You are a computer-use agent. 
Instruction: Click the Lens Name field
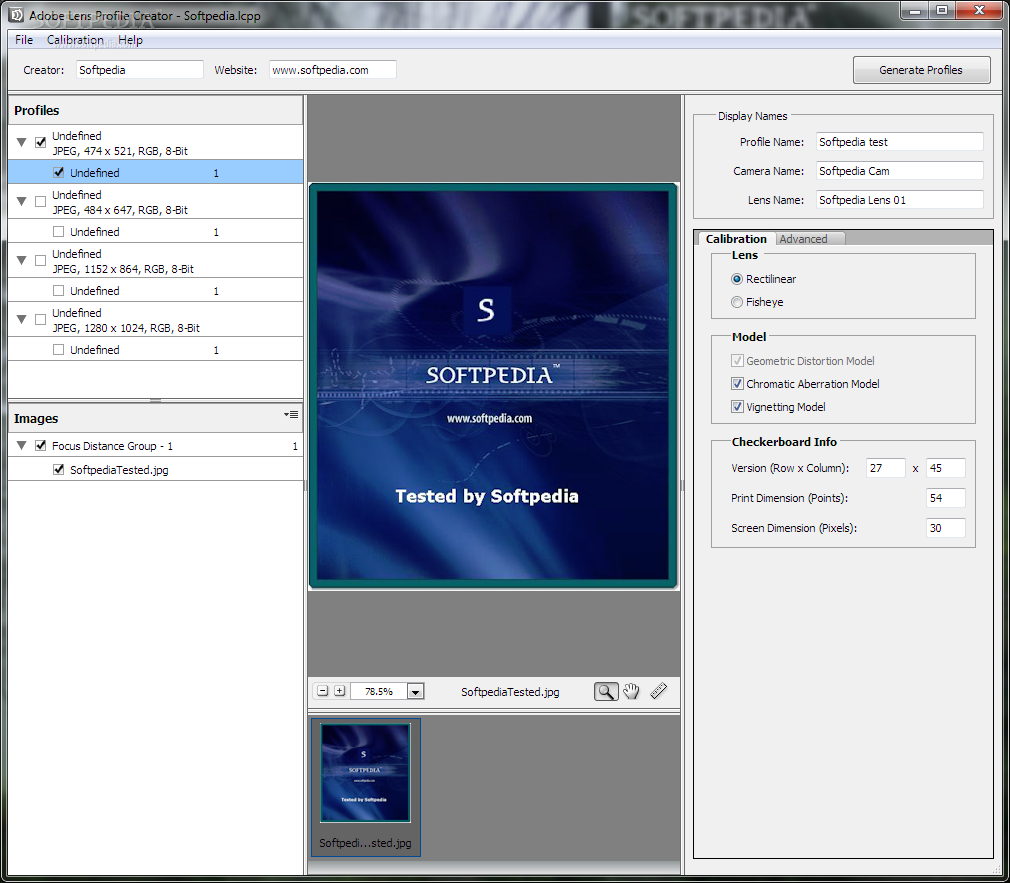(900, 200)
